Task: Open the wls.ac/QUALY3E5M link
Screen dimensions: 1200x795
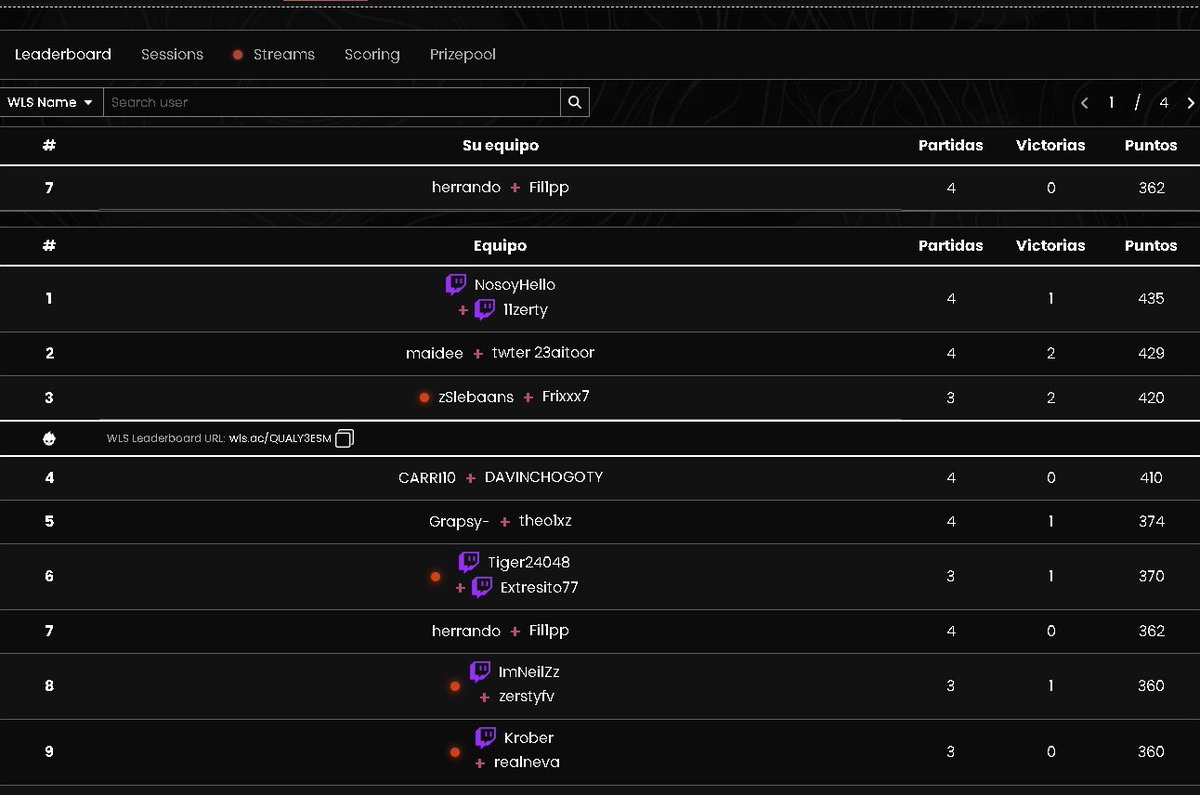Action: pos(280,438)
